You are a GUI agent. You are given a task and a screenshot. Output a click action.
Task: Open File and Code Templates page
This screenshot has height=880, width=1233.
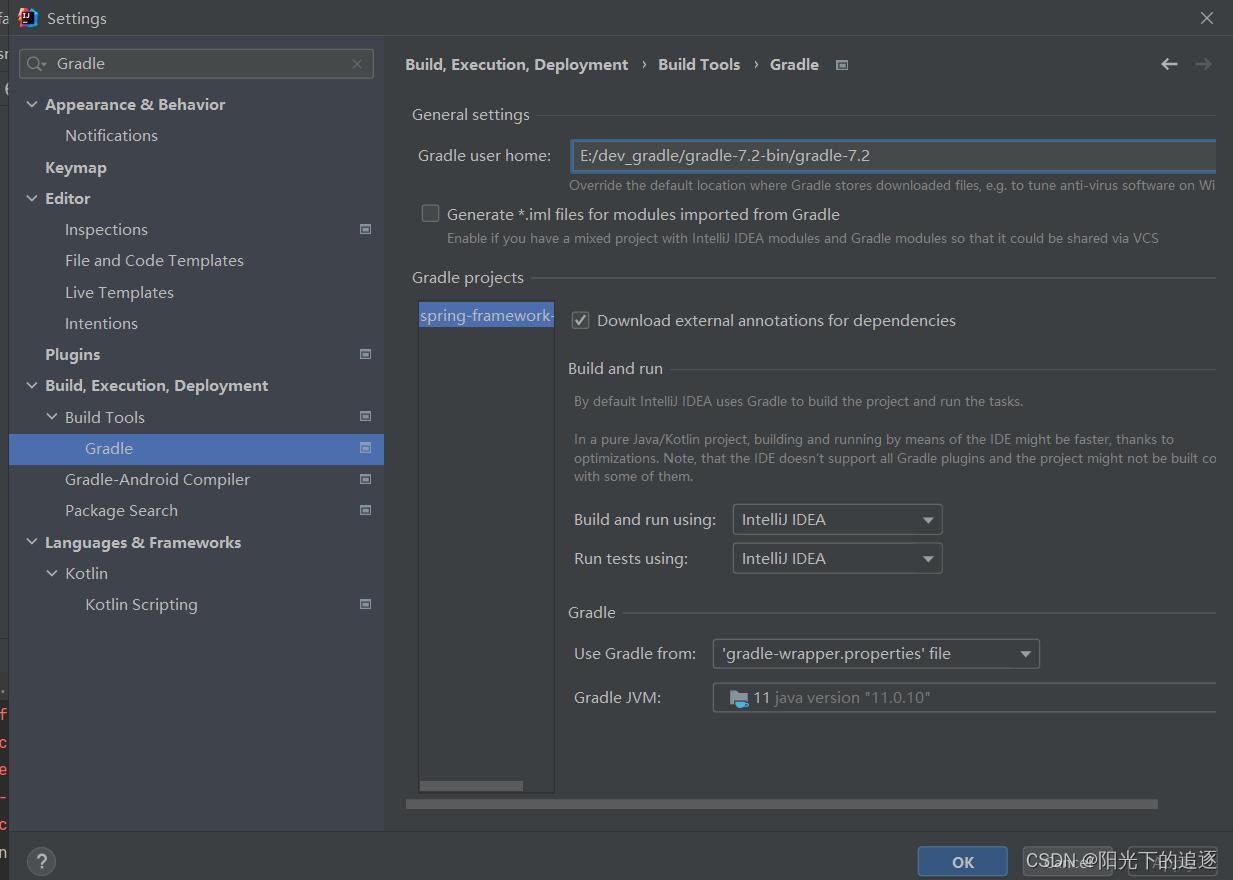(154, 260)
